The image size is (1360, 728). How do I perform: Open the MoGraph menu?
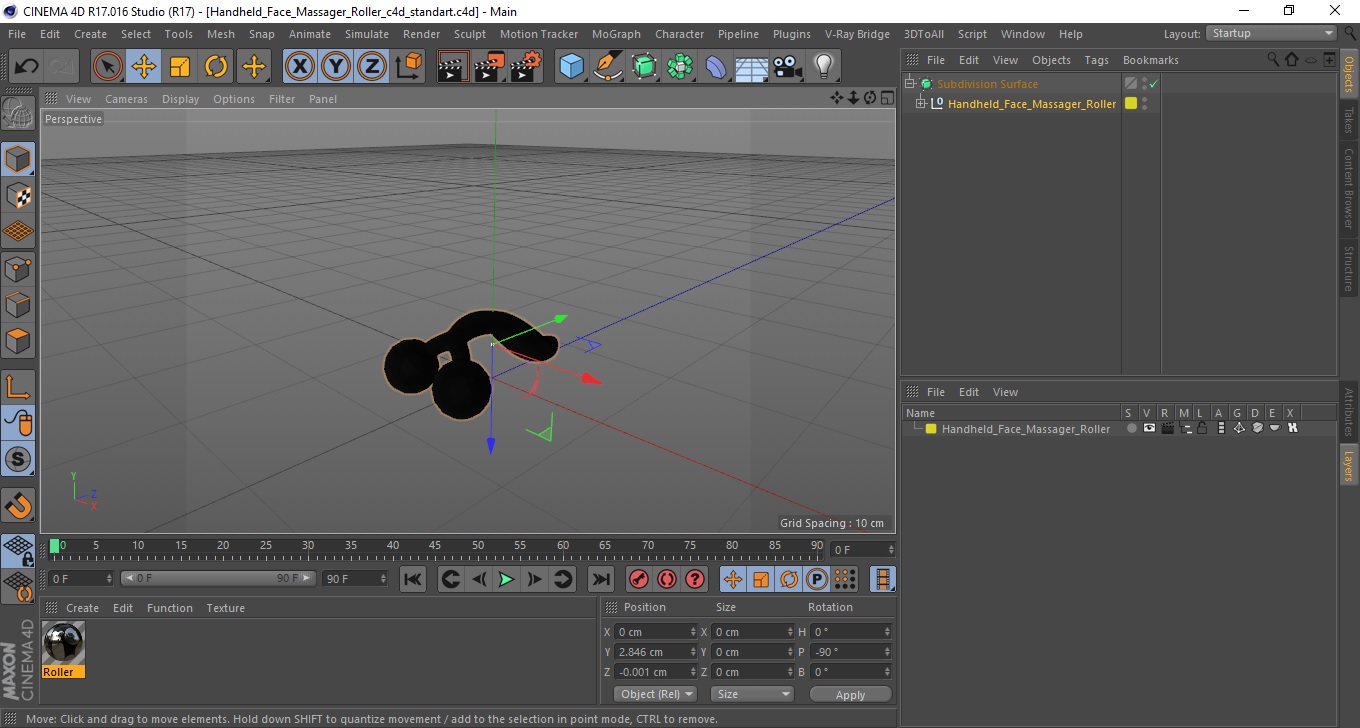(x=616, y=34)
